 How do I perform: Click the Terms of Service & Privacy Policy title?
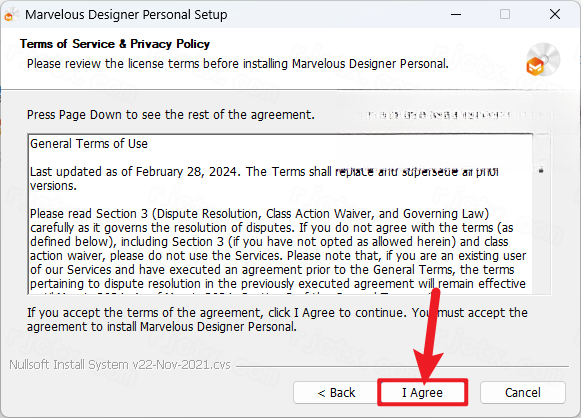115,44
